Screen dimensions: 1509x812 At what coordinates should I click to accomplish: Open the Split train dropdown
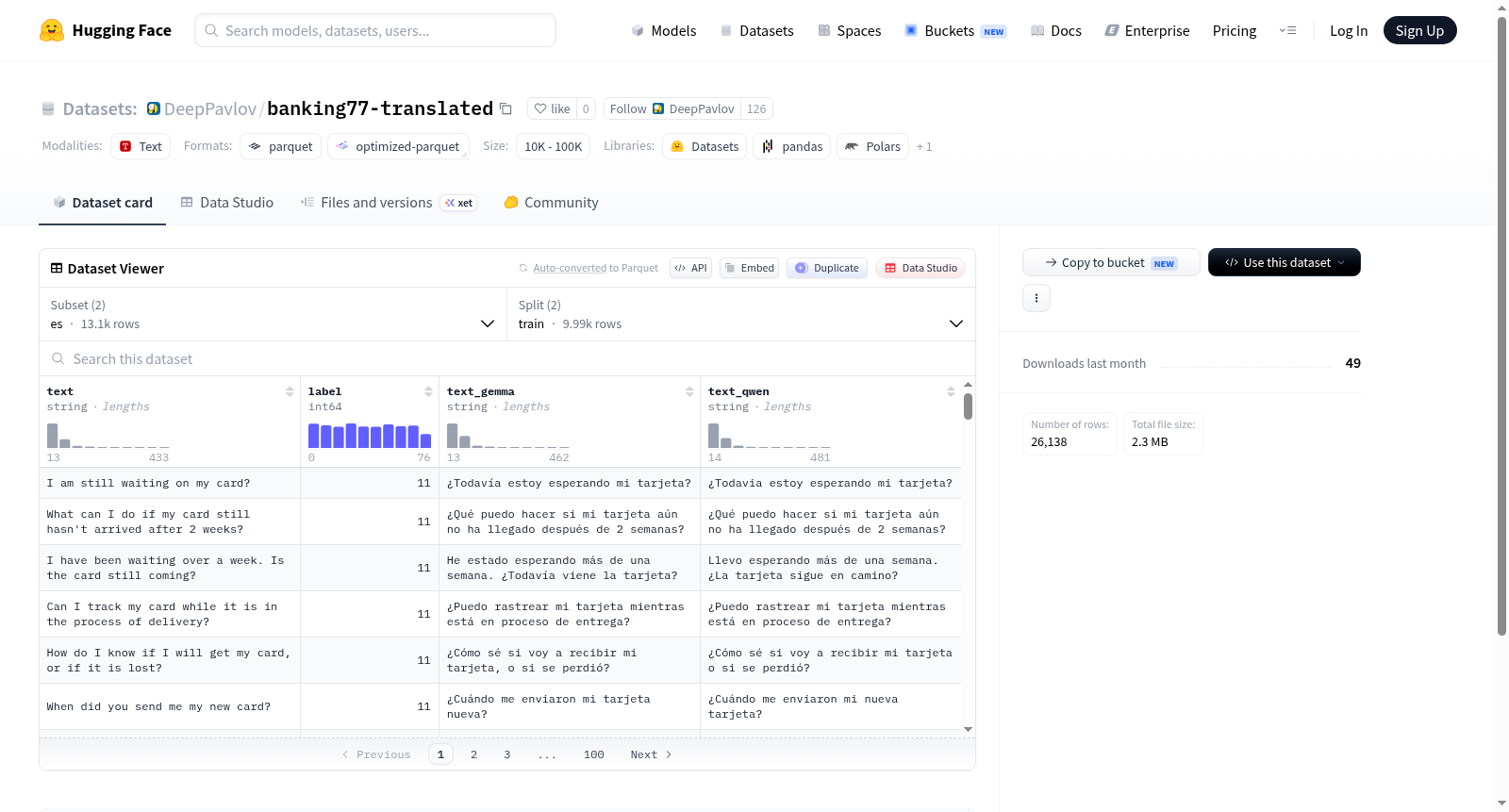741,314
